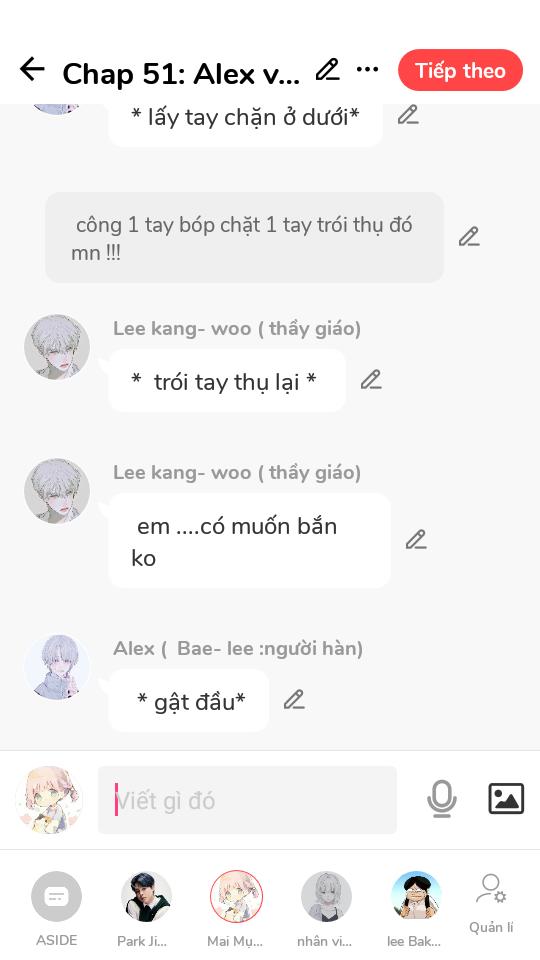Tap the microphone voice input icon

tap(441, 798)
